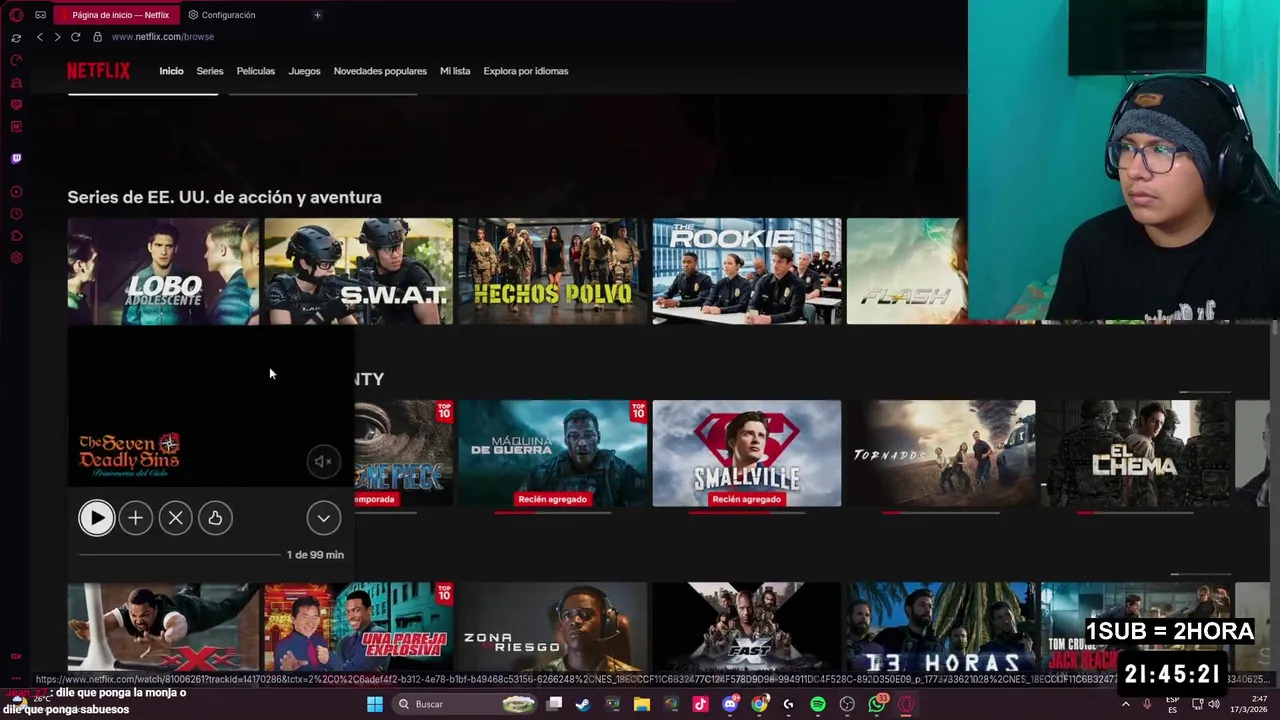This screenshot has height=720, width=1280.
Task: Open Hechos Polvo thumbnail
Action: click(x=552, y=271)
